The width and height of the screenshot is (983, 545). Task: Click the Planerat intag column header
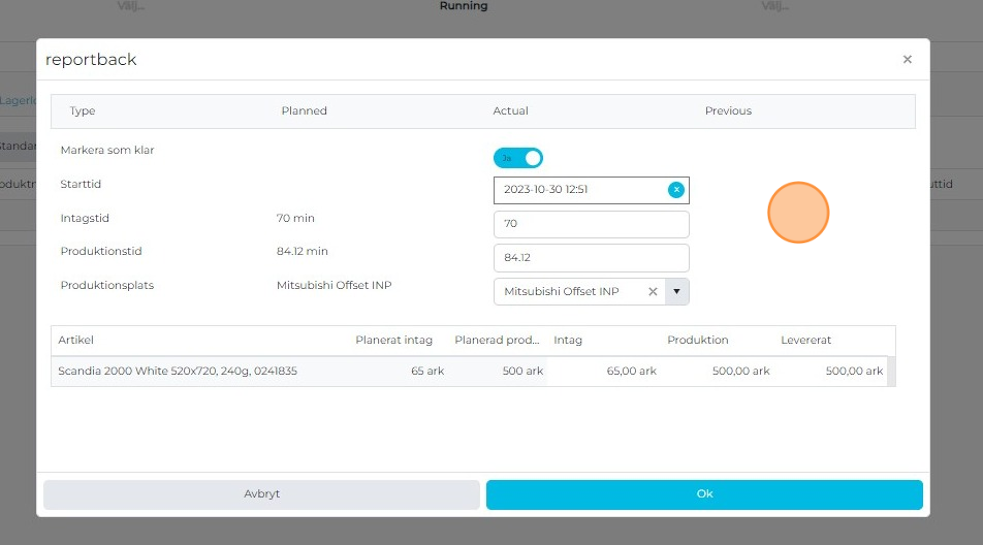pos(394,340)
